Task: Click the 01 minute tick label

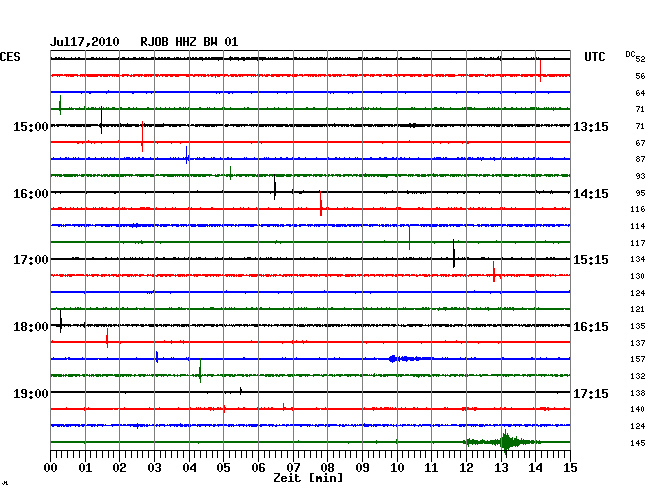Action: 85,467
